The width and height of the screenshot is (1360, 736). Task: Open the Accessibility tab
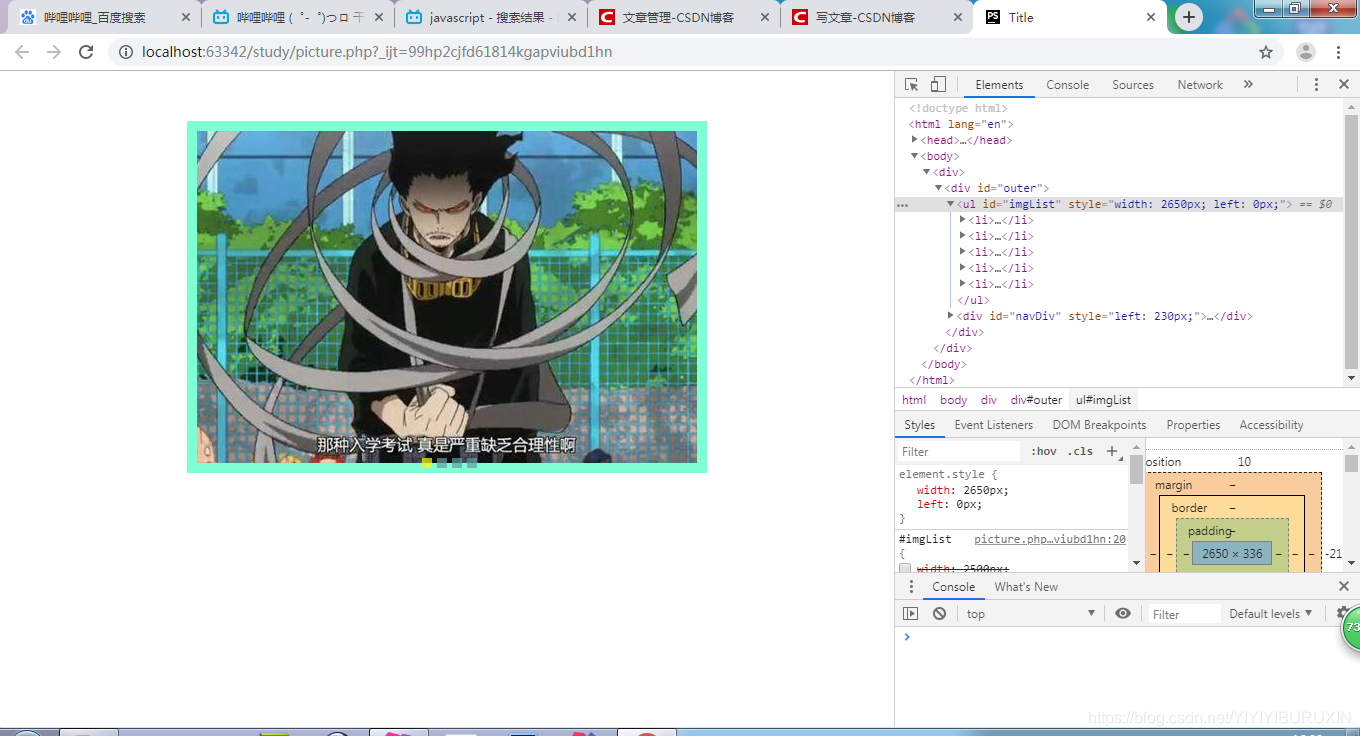coord(1271,425)
